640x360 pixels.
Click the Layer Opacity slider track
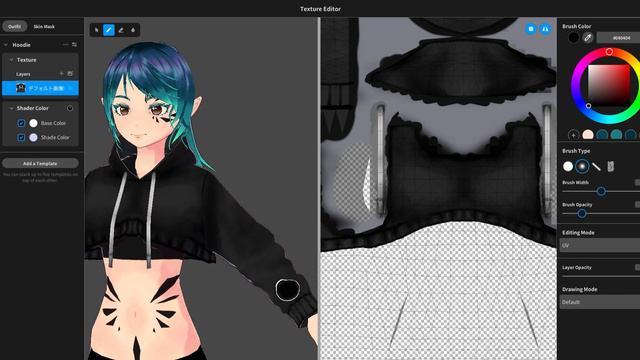tap(601, 276)
